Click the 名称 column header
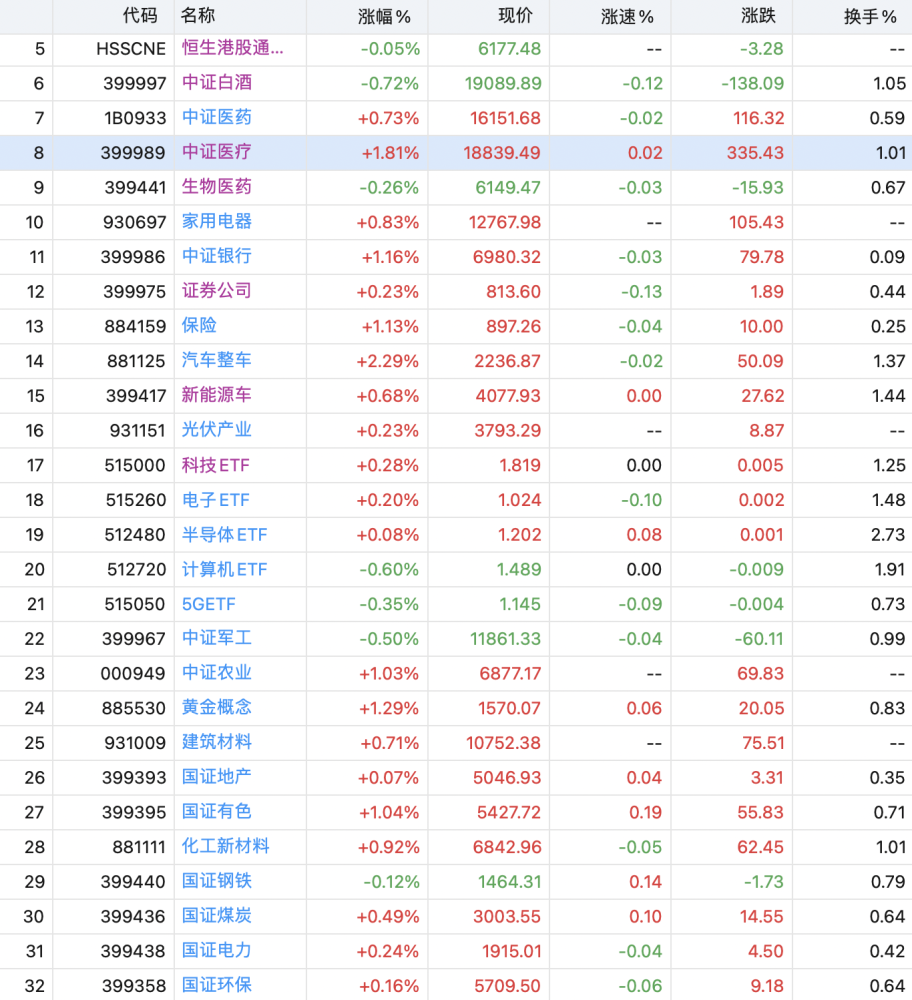The width and height of the screenshot is (912, 1000). tap(198, 16)
